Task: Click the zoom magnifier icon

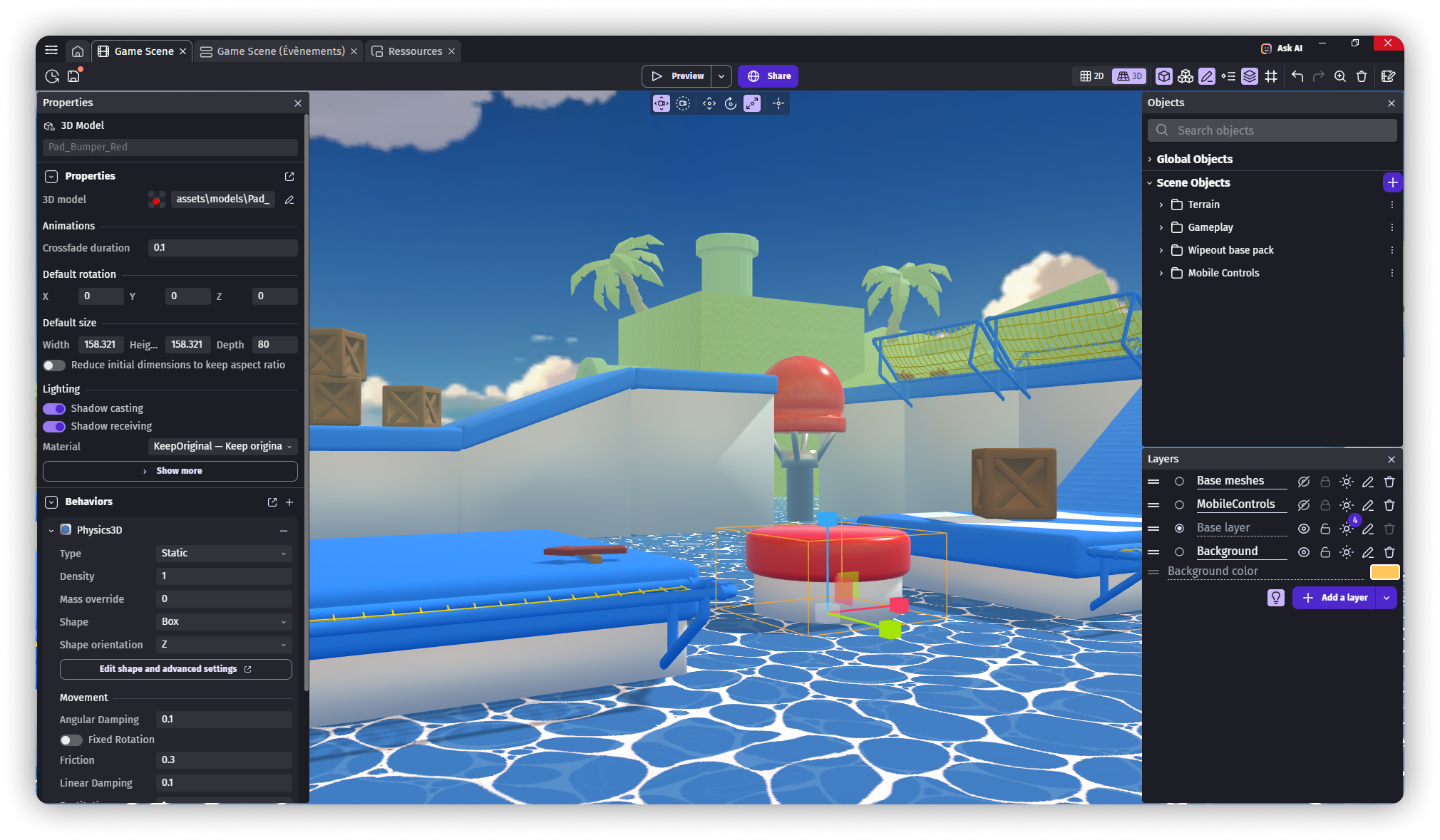Action: pyautogui.click(x=1339, y=76)
